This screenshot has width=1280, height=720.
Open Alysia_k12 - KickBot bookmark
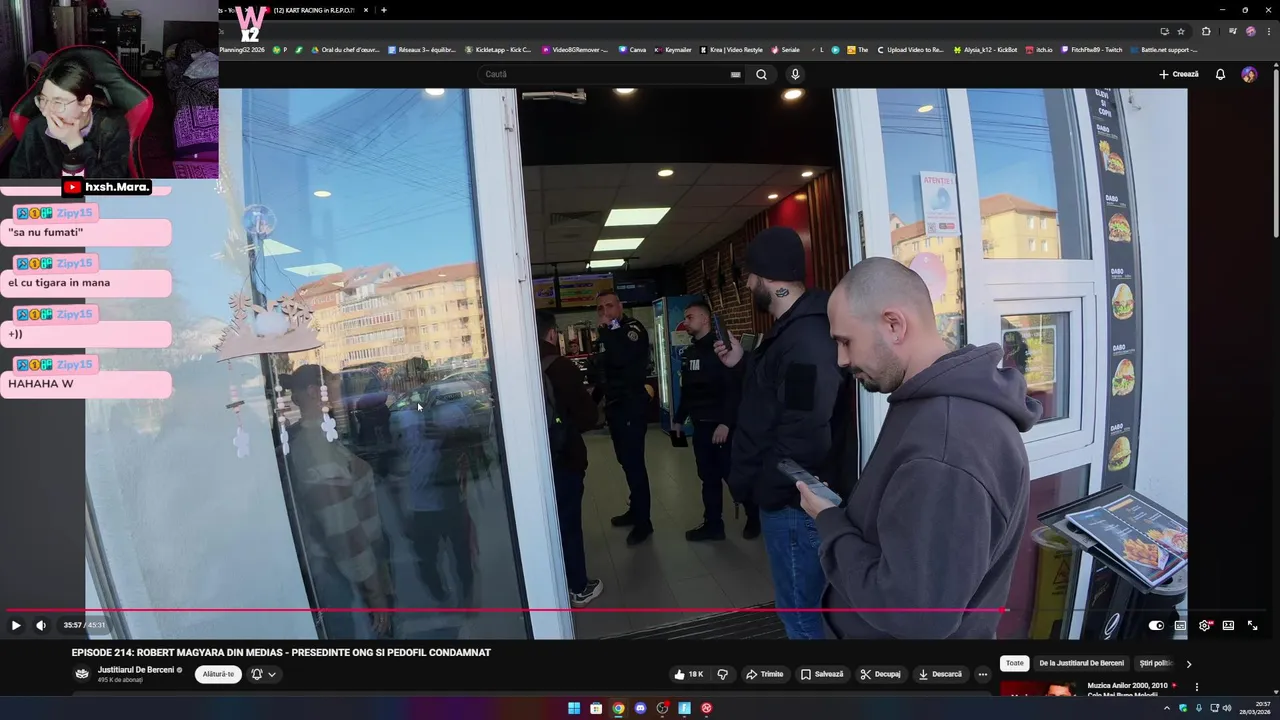[986, 50]
